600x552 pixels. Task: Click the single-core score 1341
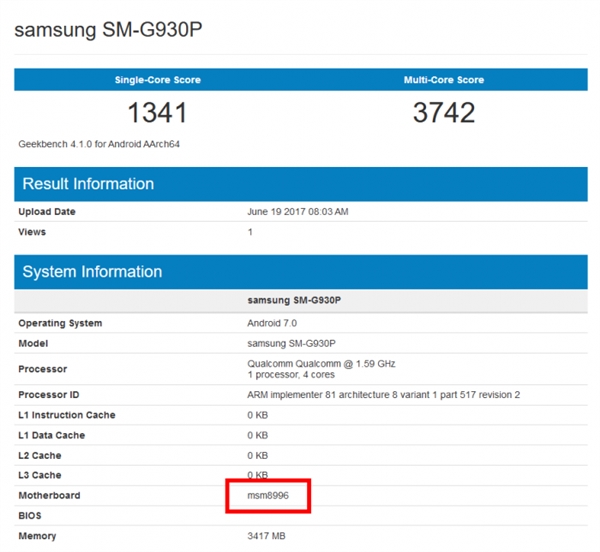pos(157,112)
